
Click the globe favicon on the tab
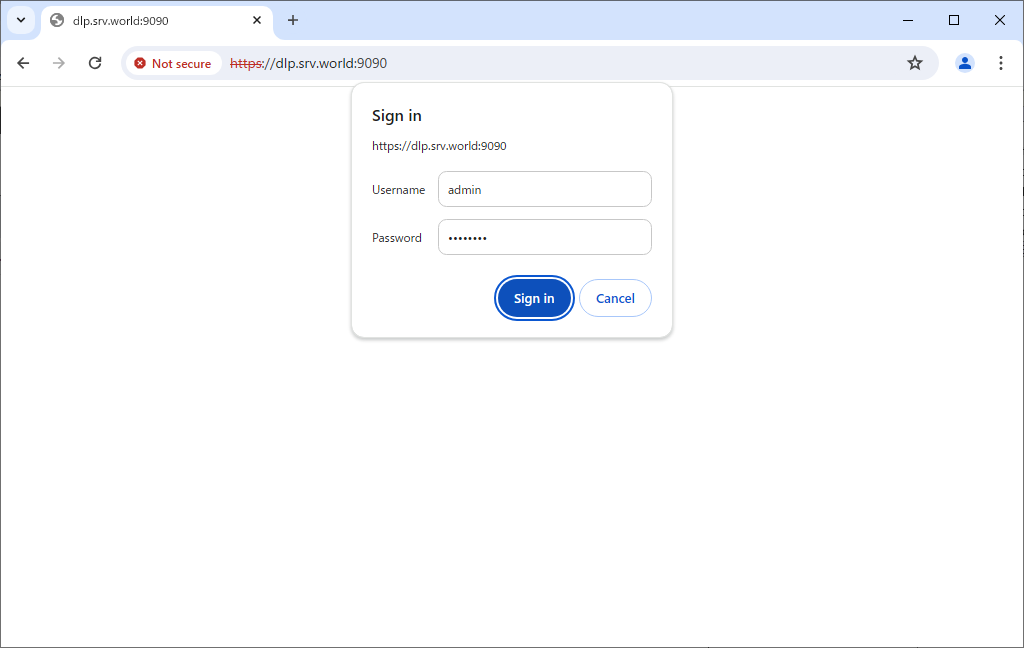point(57,20)
